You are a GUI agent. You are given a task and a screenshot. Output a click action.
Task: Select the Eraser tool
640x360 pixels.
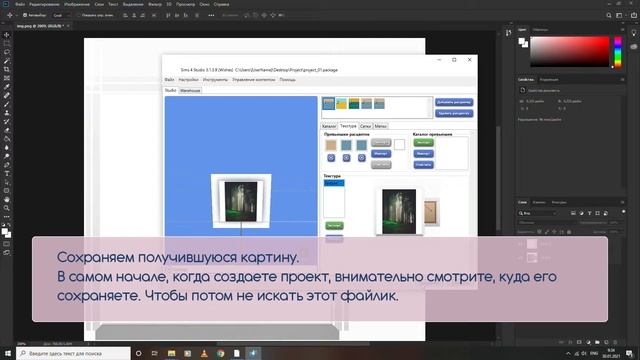pos(7,130)
